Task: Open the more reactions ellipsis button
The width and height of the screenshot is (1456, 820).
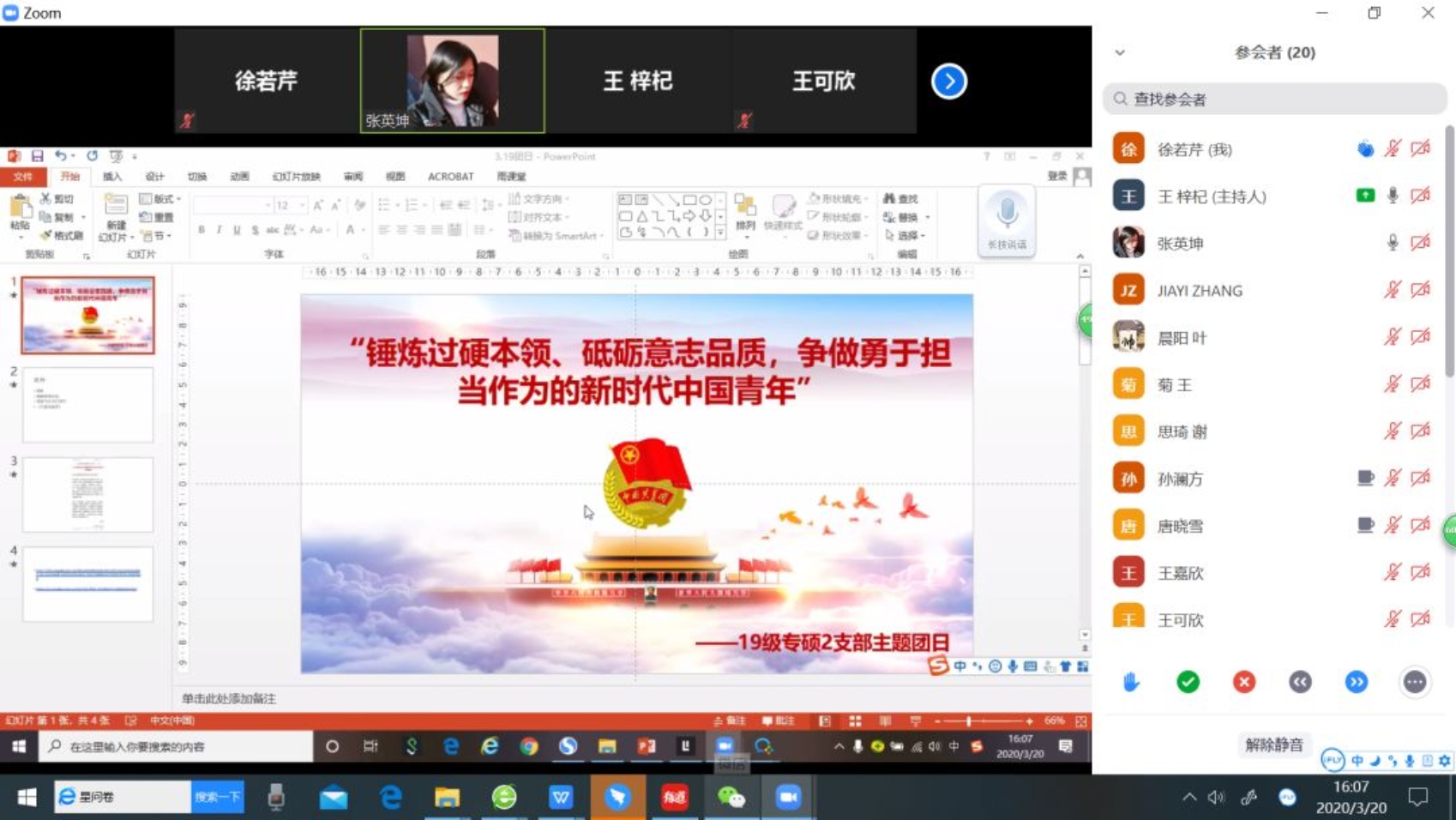Action: click(1414, 682)
